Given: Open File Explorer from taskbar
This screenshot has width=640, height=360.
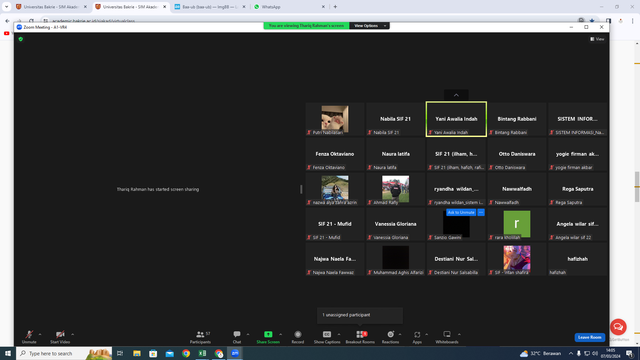Looking at the screenshot, I should pyautogui.click(x=137, y=353).
